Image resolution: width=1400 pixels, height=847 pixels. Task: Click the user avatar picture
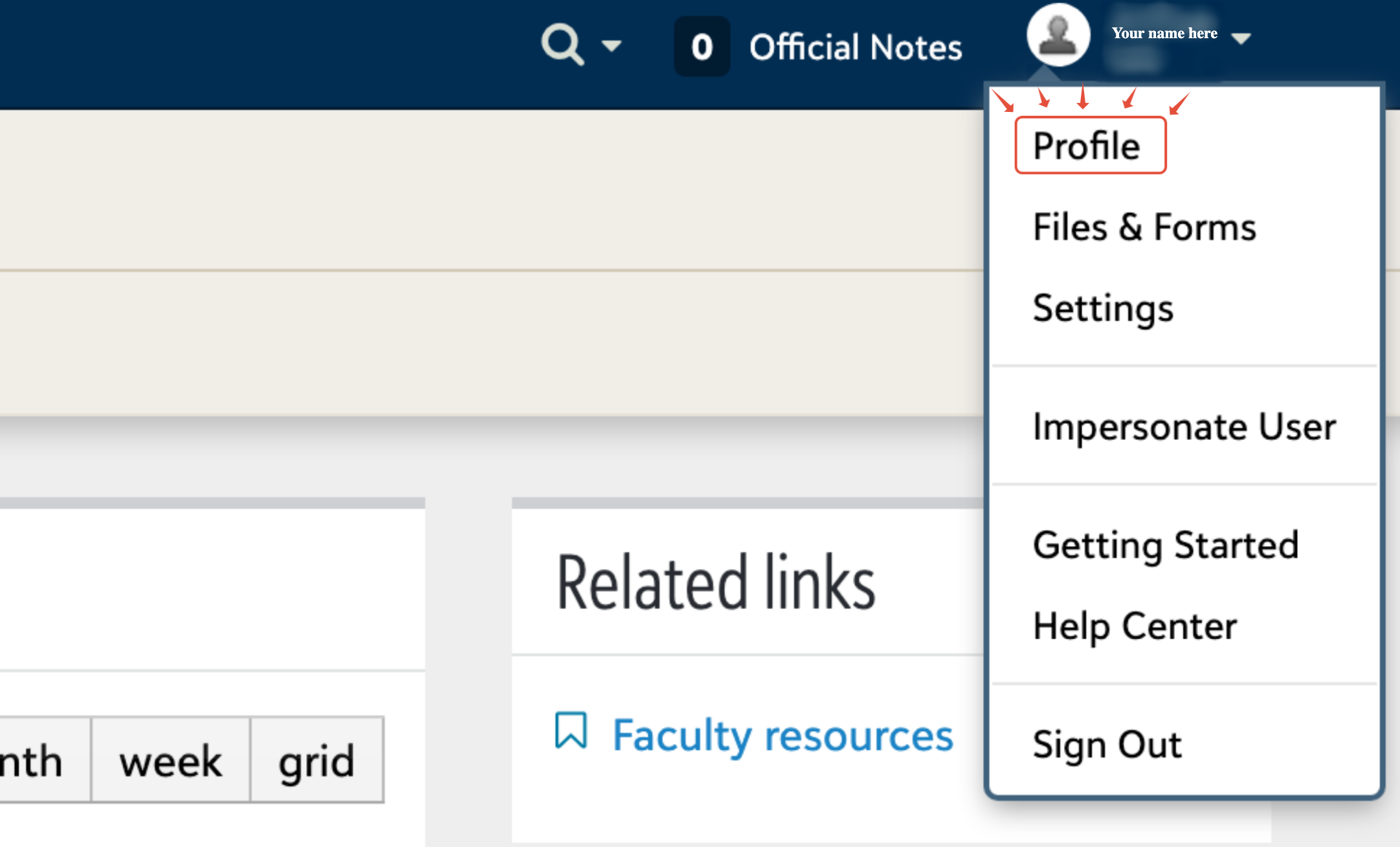pos(1058,34)
